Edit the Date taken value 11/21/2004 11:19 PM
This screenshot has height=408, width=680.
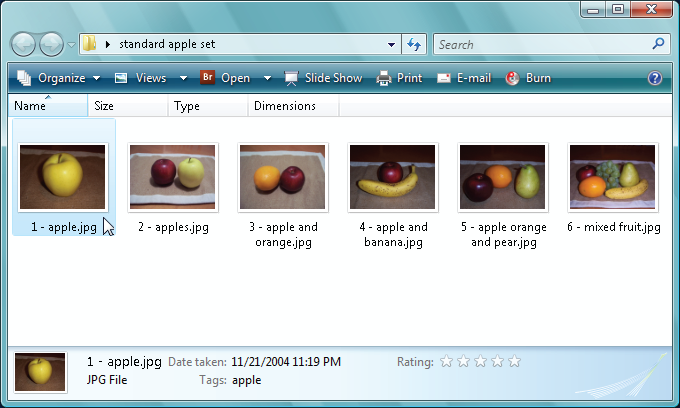coord(286,362)
